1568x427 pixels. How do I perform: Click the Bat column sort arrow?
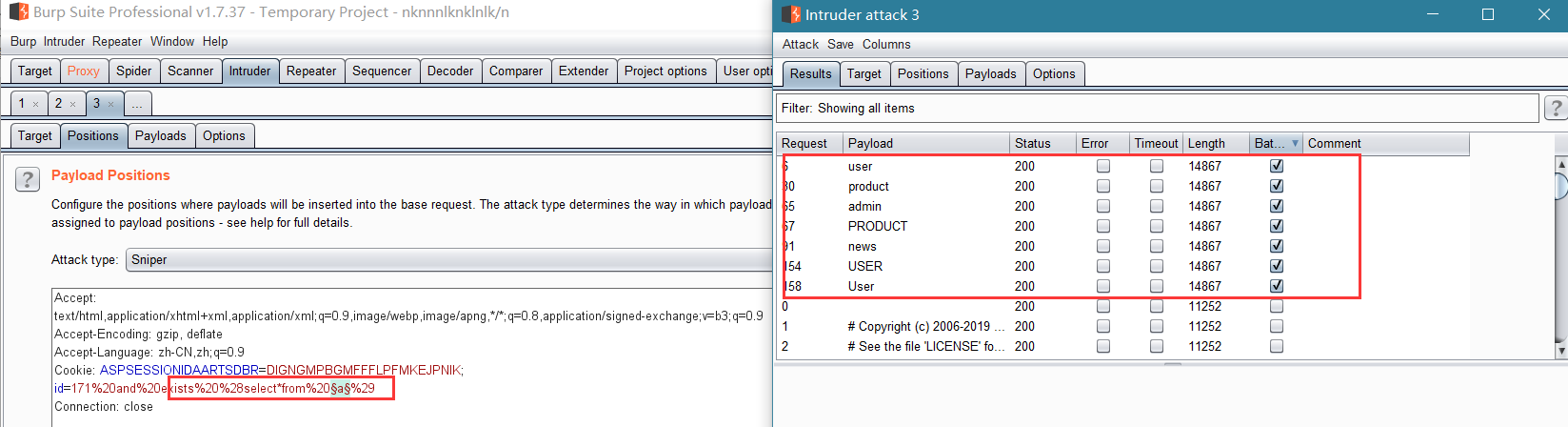point(1295,143)
